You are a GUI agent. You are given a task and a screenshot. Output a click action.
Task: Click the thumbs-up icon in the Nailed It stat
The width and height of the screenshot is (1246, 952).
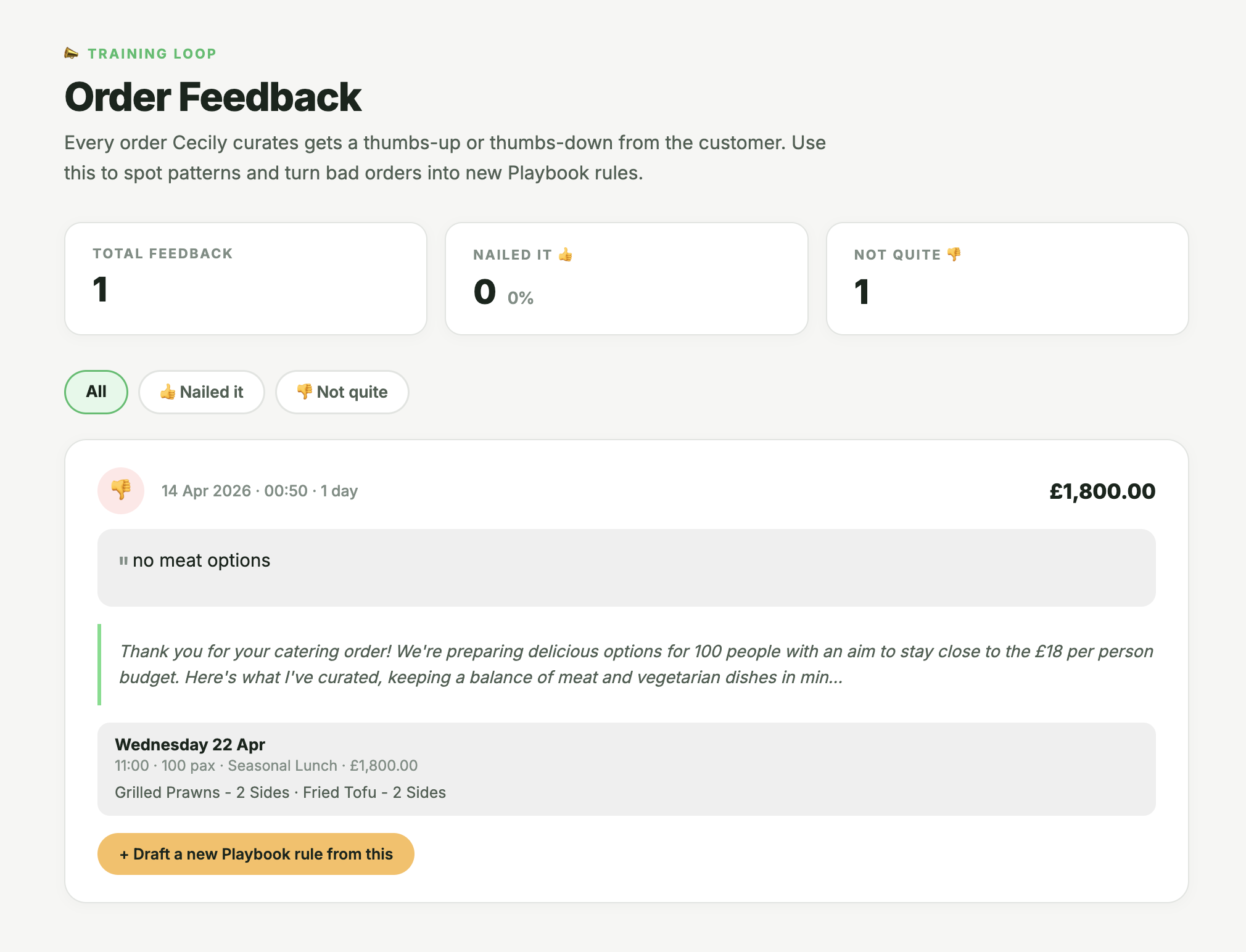pos(564,253)
